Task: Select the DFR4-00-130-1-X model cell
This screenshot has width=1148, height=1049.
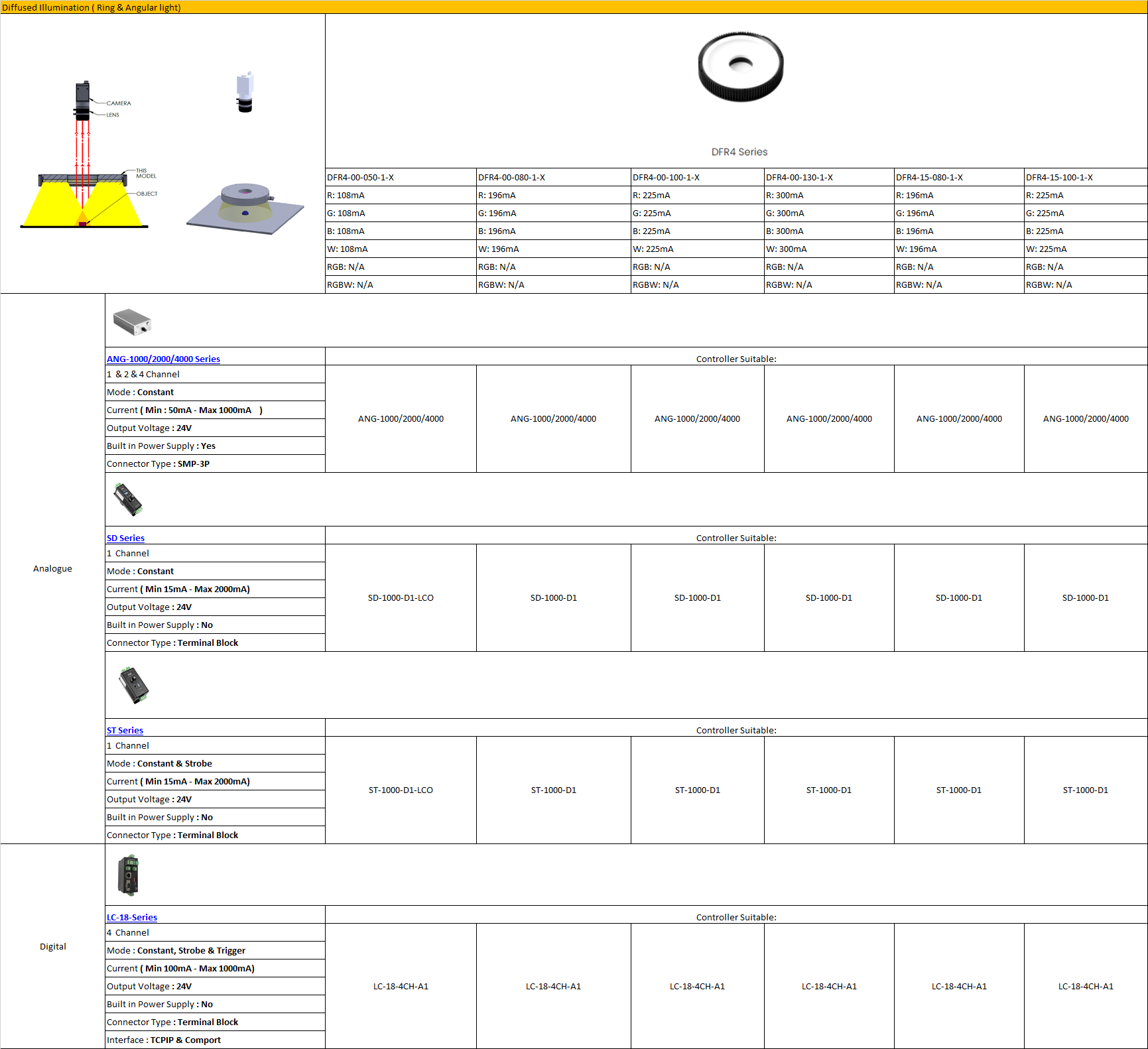Action: (x=829, y=177)
